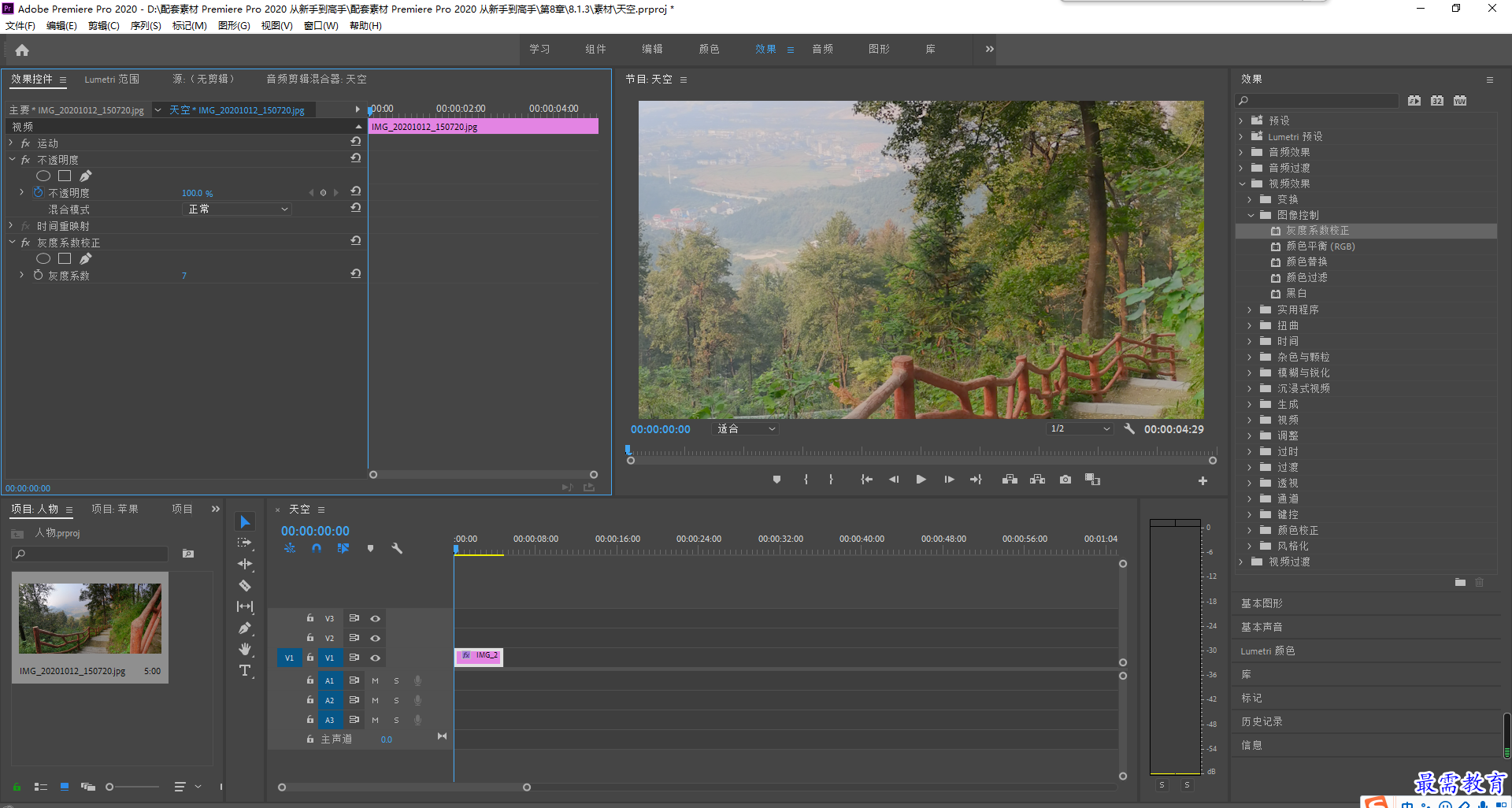Switch to the 颜色 workspace
The height and width of the screenshot is (808, 1512).
tap(709, 49)
